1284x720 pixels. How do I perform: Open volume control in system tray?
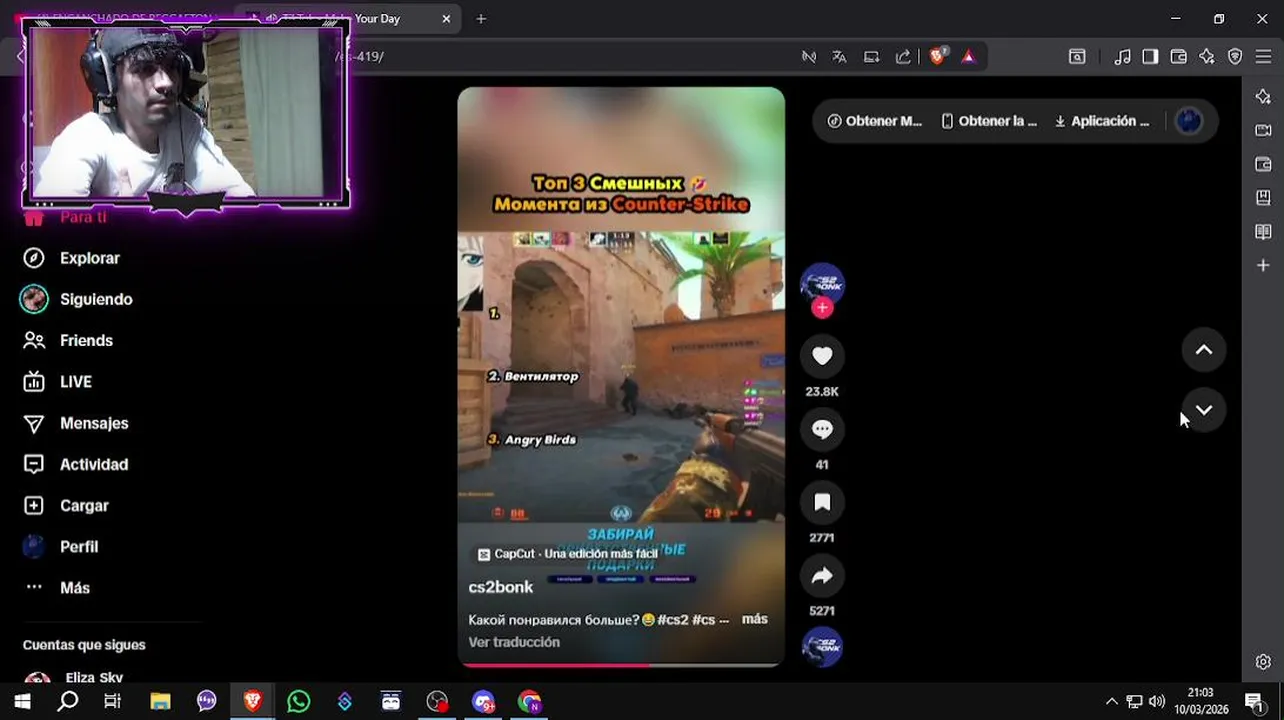click(x=1157, y=701)
